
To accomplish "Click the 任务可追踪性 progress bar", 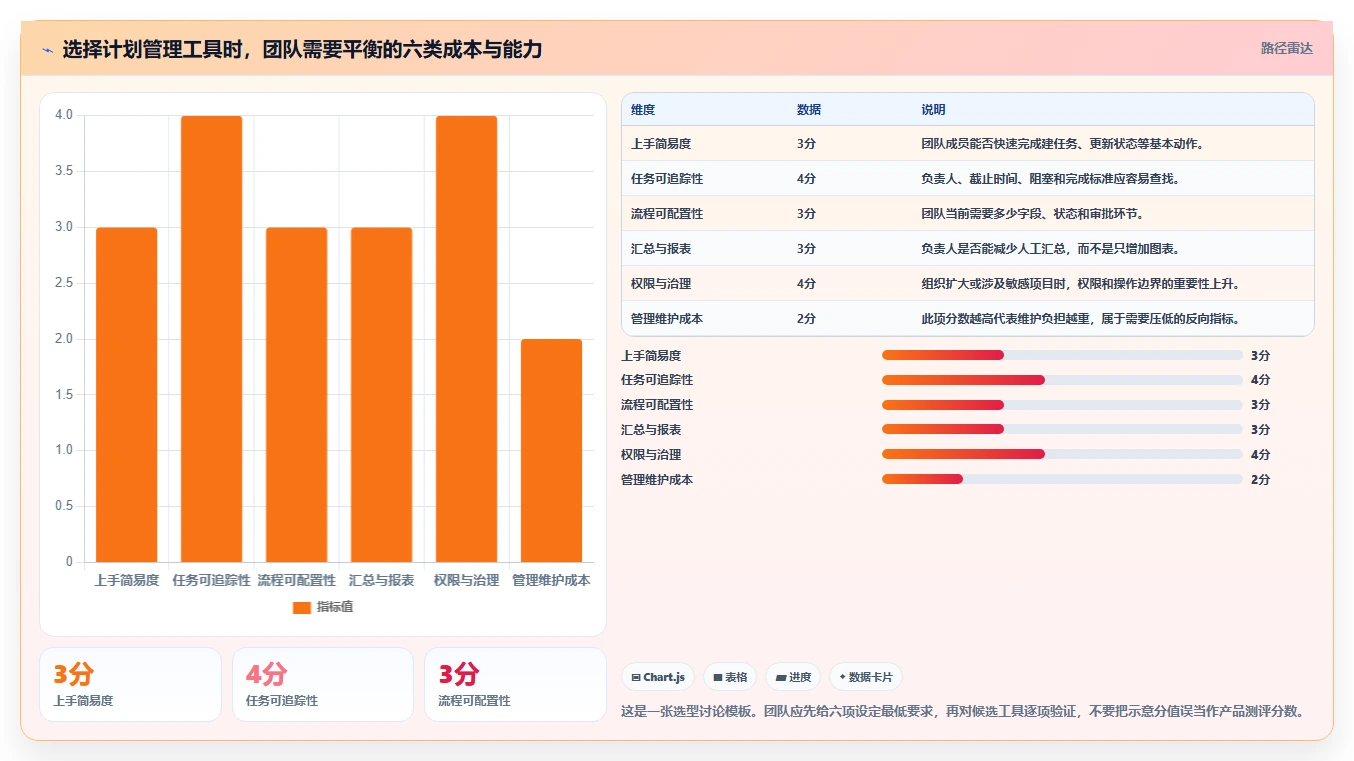I will pyautogui.click(x=1062, y=380).
